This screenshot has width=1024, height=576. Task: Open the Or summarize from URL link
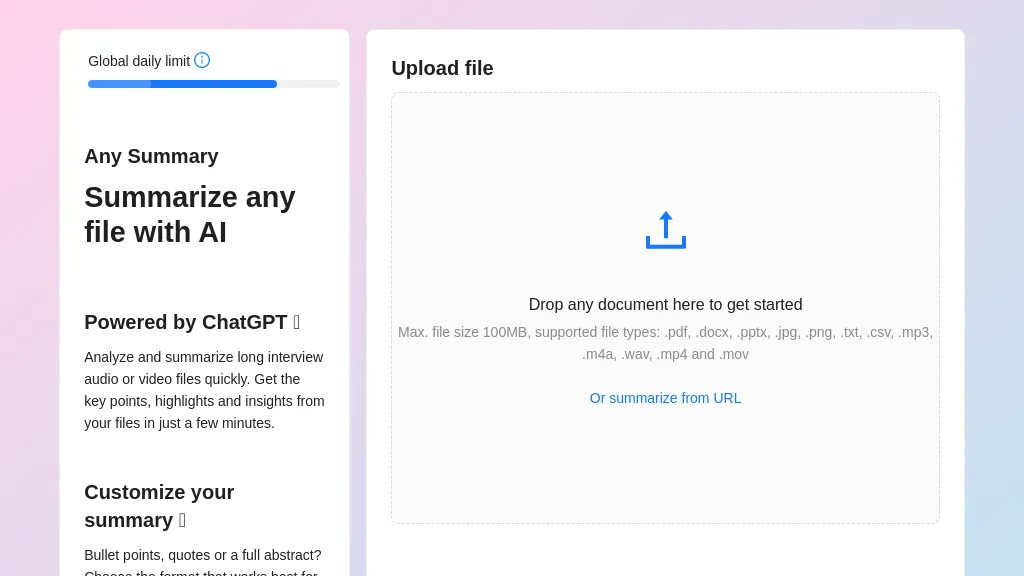(x=665, y=398)
